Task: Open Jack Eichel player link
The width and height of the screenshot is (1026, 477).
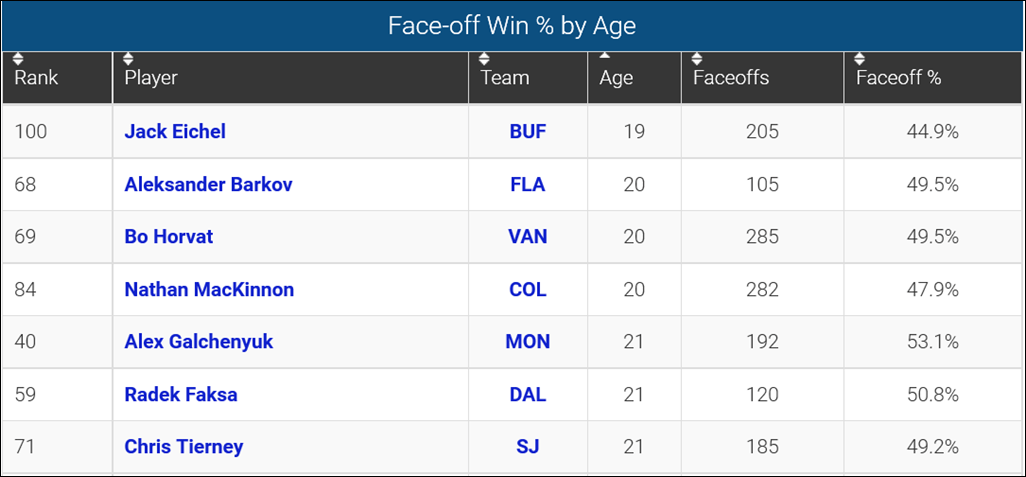Action: click(x=175, y=131)
